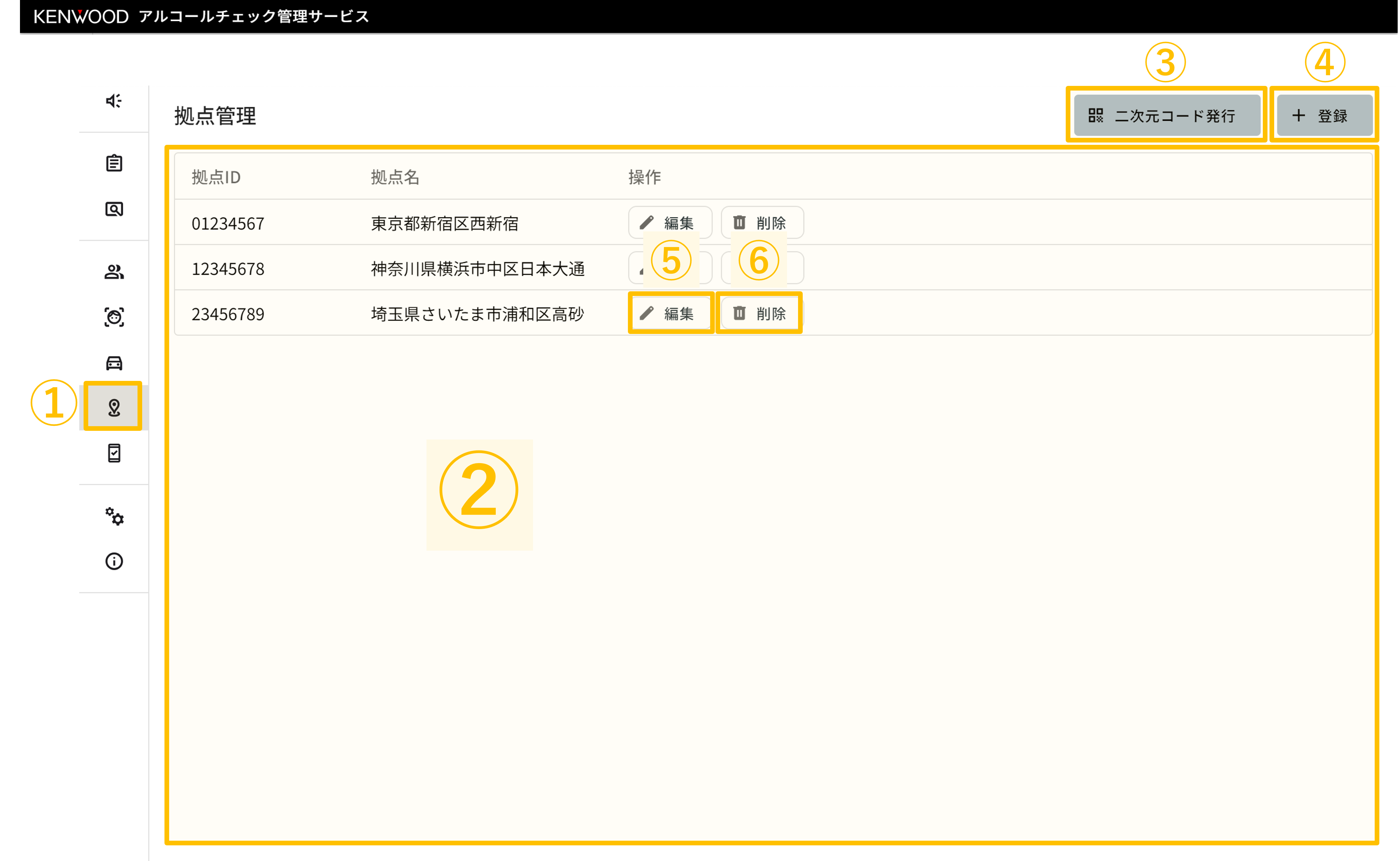Image resolution: width=1400 pixels, height=861 pixels.
Task: Open the clipboard records icon in sidebar
Action: click(x=114, y=163)
